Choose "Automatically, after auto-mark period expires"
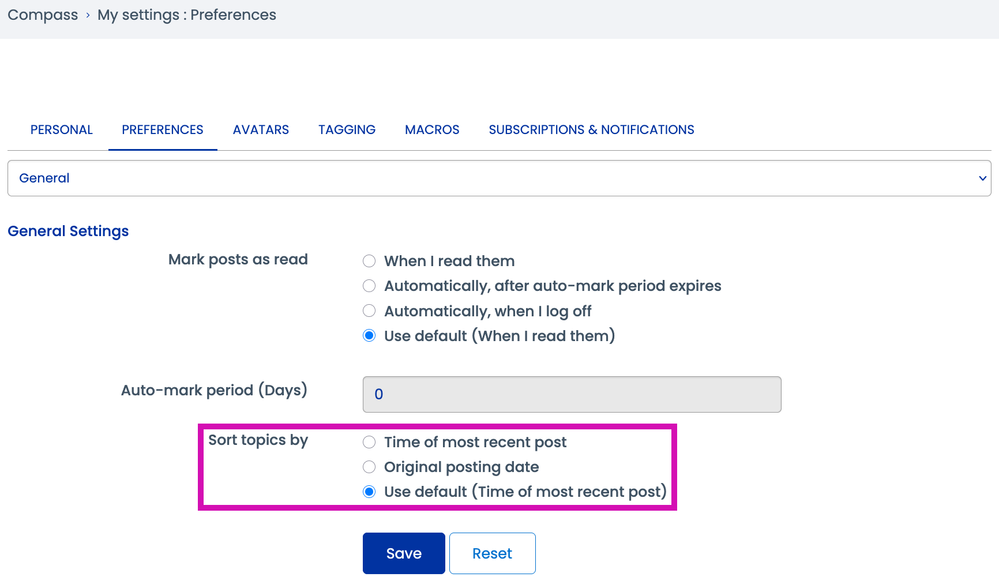 tap(369, 286)
